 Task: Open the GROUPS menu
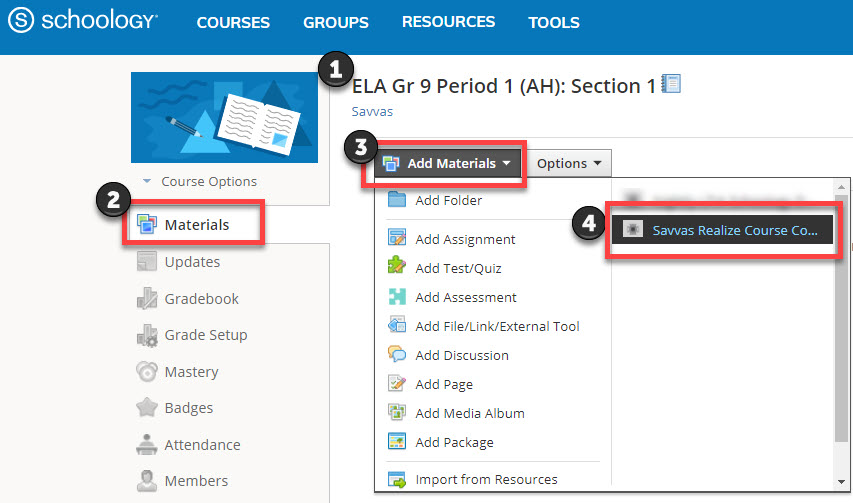click(x=336, y=22)
